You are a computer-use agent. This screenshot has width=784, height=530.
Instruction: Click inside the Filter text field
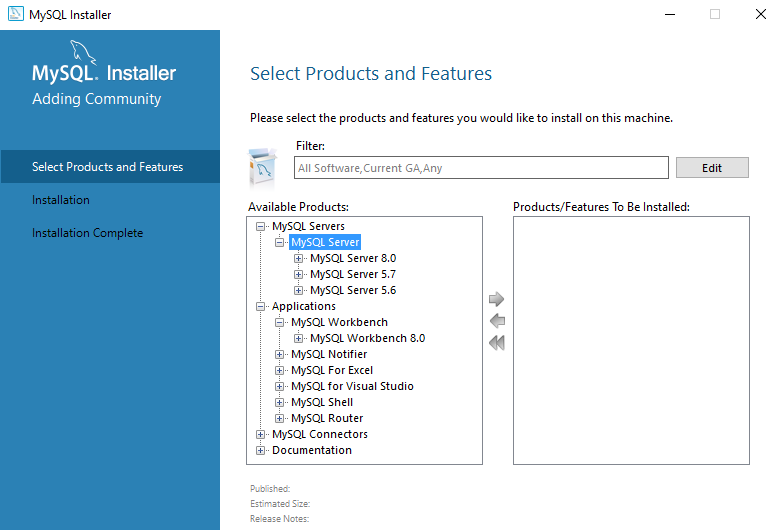(x=481, y=168)
